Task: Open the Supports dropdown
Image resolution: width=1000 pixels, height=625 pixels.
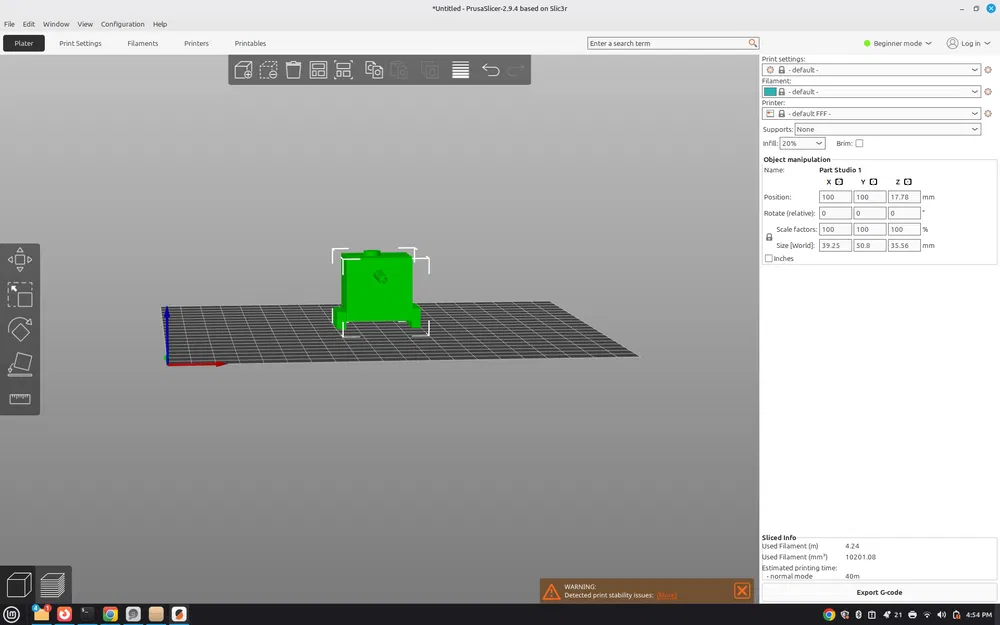Action: click(888, 129)
